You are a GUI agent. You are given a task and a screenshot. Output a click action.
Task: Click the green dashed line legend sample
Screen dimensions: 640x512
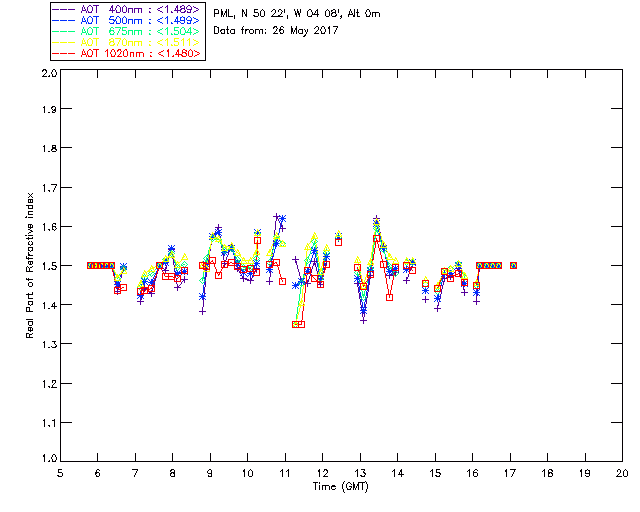(x=64, y=31)
